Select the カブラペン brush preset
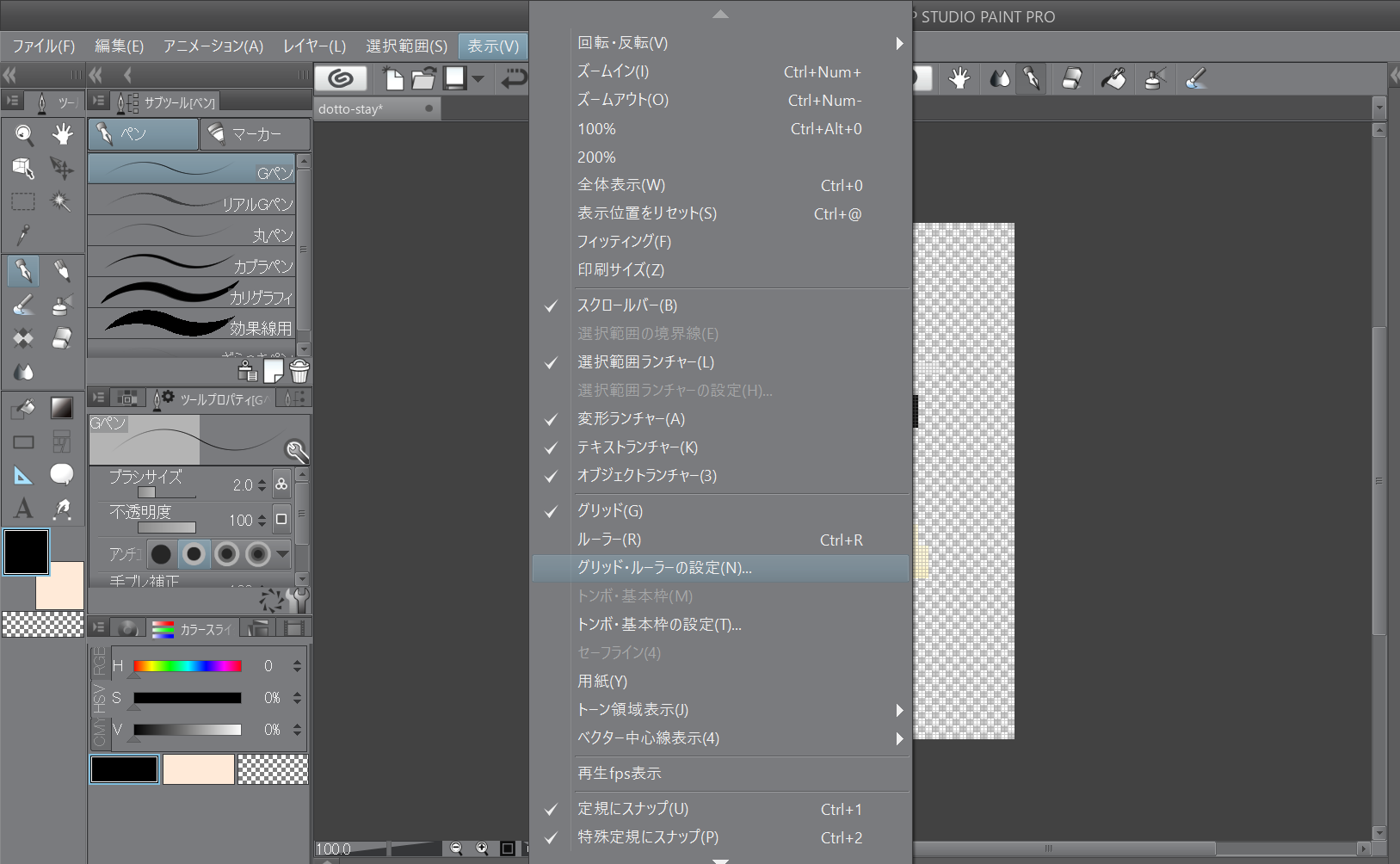The width and height of the screenshot is (1400, 864). 191,262
